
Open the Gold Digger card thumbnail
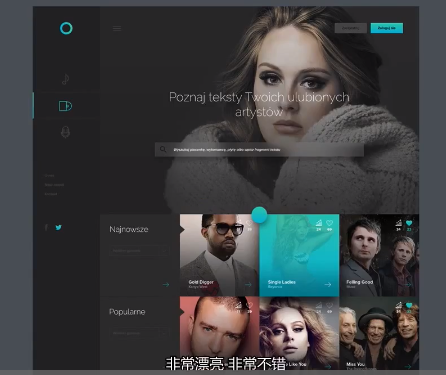(219, 255)
